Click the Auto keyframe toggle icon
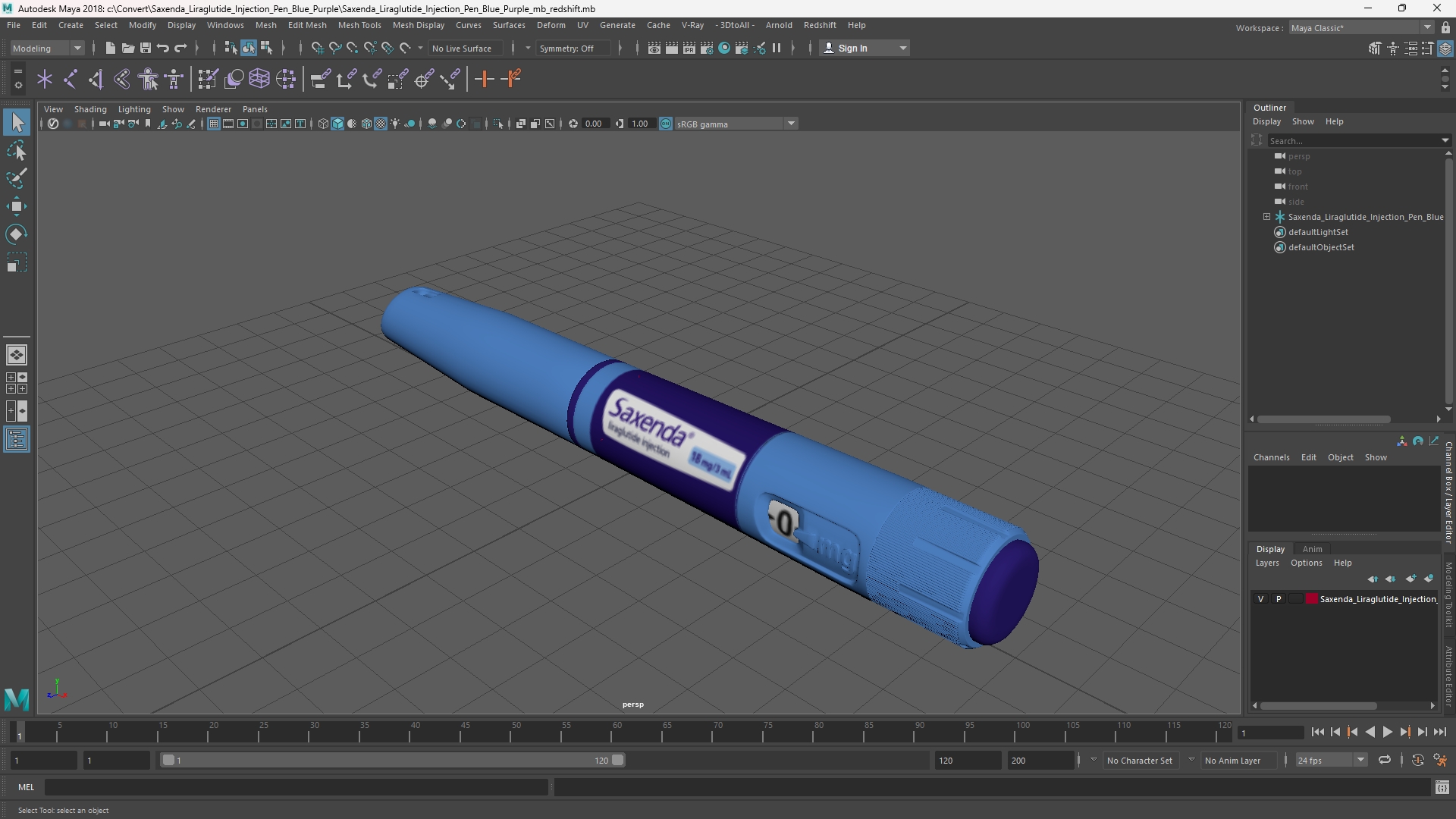This screenshot has width=1456, height=819. (1417, 760)
